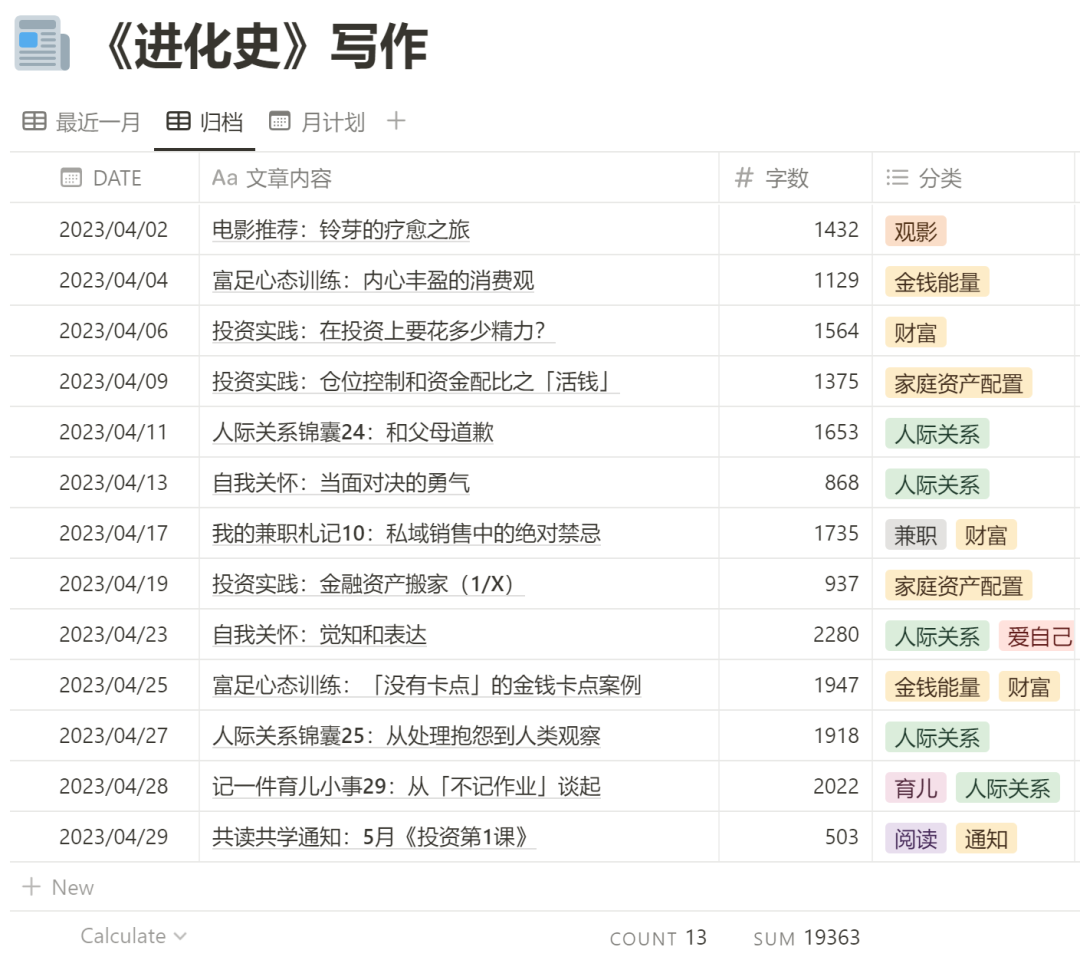Click the 家庭资产配置 tag in the 2023/04/09 row
This screenshot has width=1080, height=960.
click(958, 383)
